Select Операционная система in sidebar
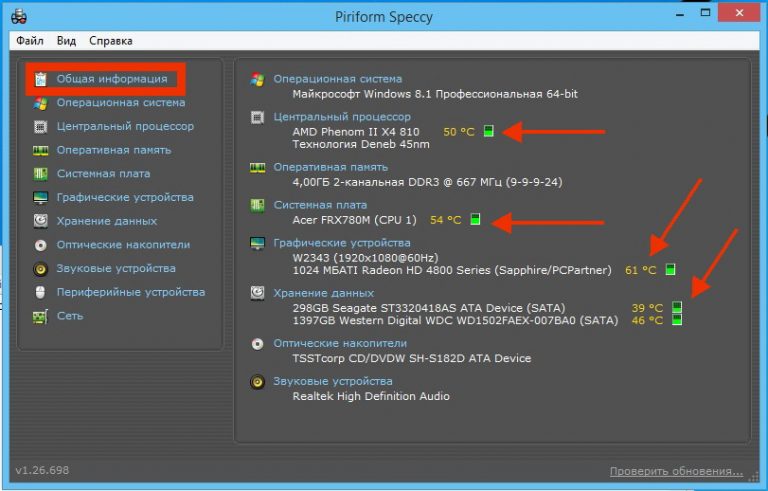The width and height of the screenshot is (768, 491). click(121, 102)
